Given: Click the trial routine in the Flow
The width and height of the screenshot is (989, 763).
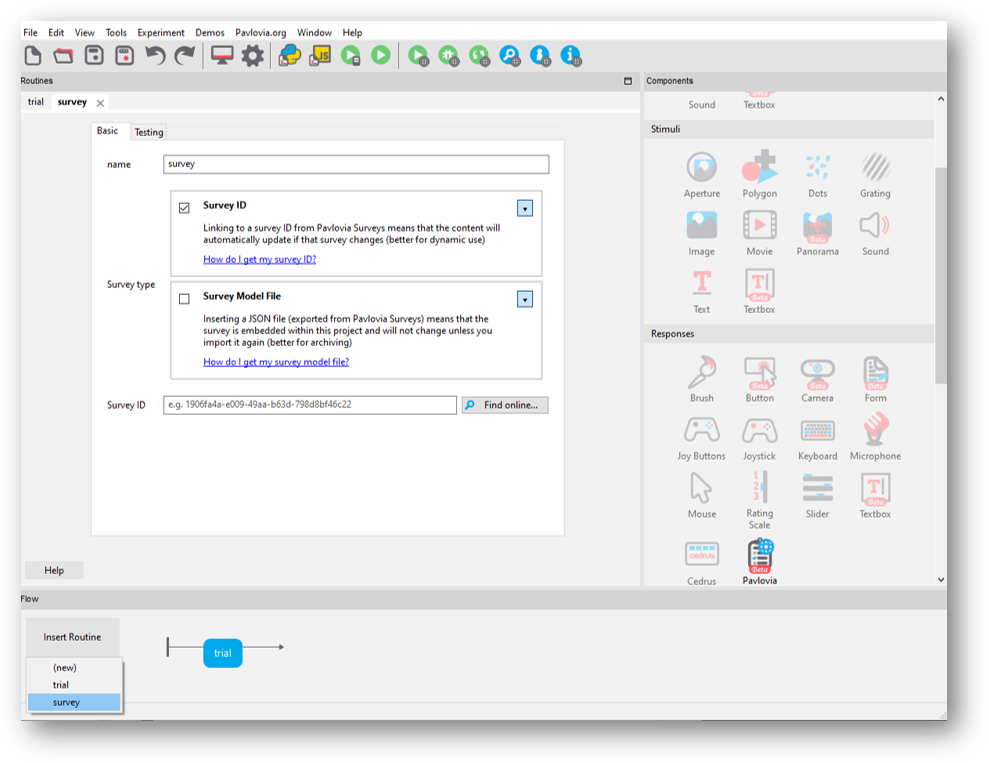Looking at the screenshot, I should click(223, 653).
